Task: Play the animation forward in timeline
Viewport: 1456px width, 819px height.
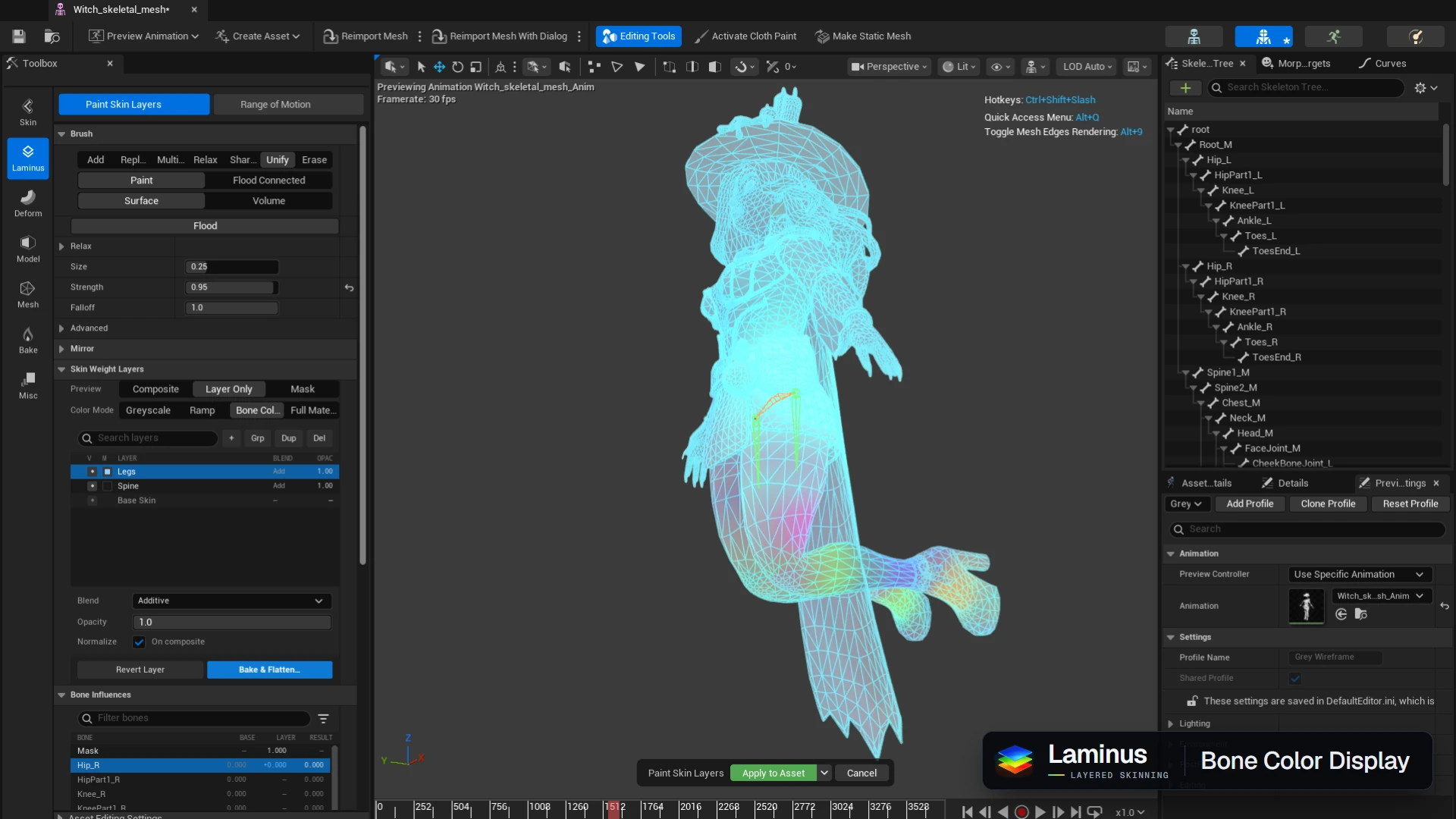Action: (1040, 811)
